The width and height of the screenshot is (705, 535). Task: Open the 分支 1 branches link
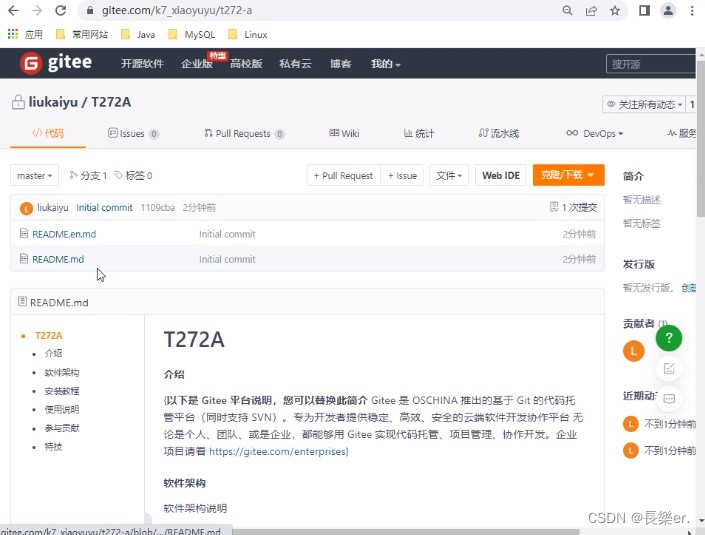[x=88, y=175]
